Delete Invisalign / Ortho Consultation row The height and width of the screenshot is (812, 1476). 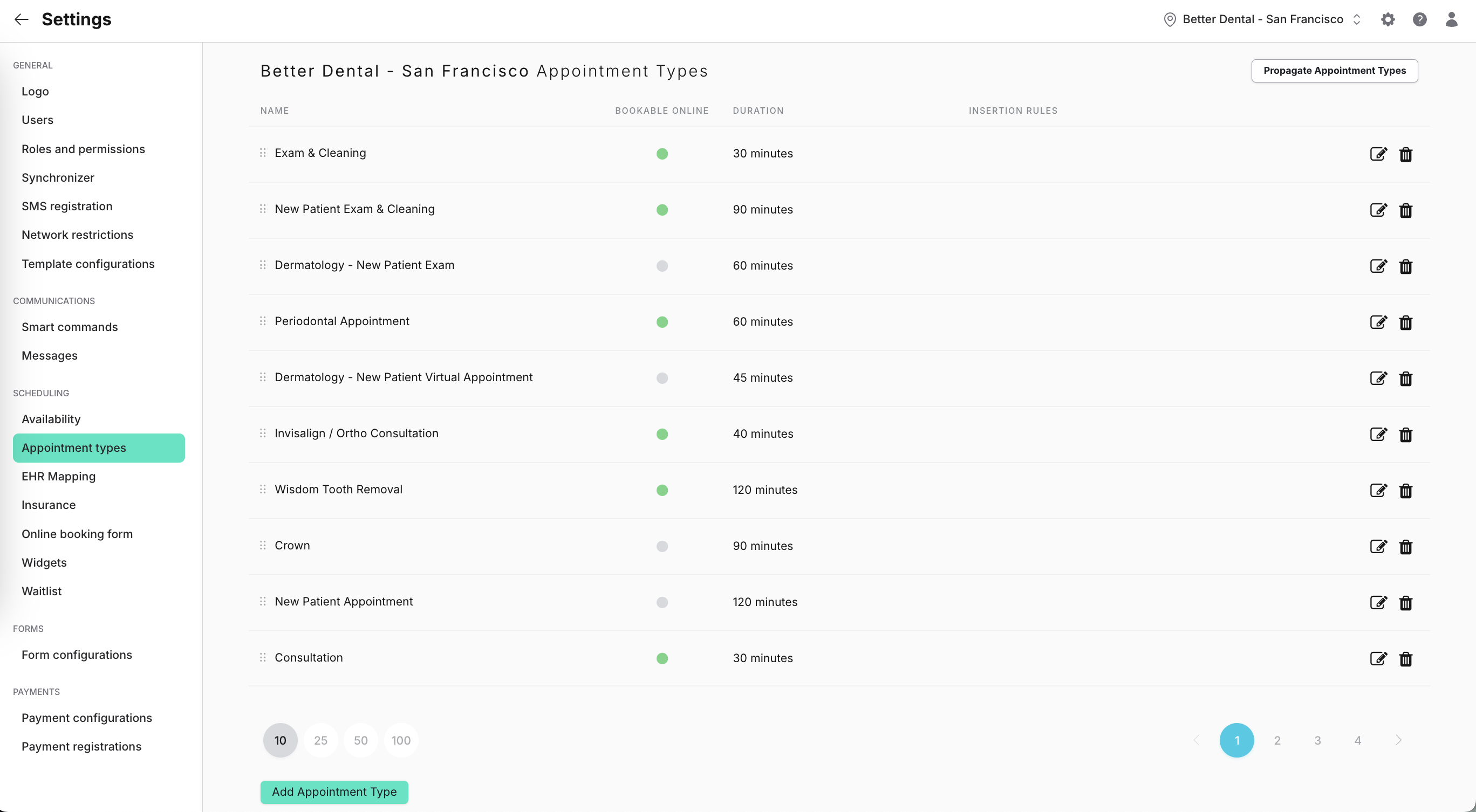tap(1405, 435)
